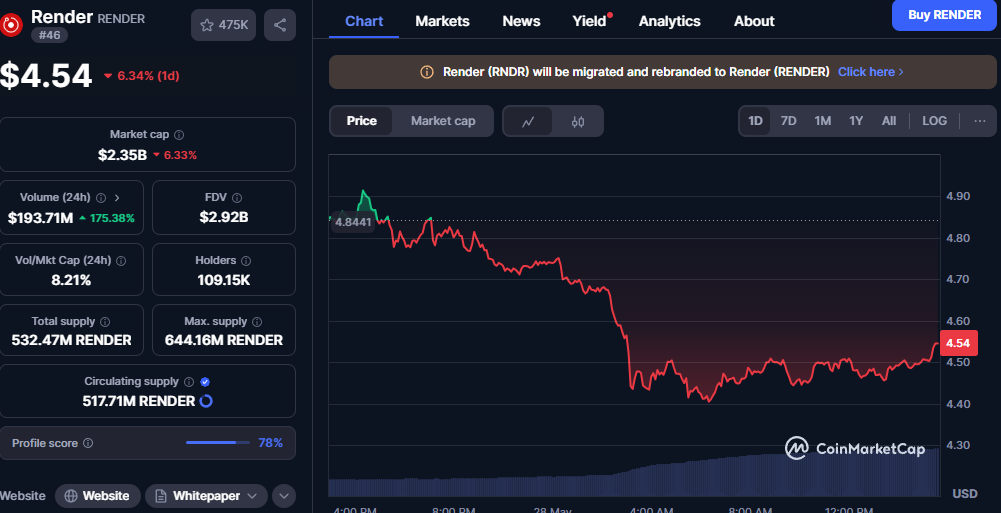Click the migration notice info icon
This screenshot has height=513, width=1001.
[426, 72]
